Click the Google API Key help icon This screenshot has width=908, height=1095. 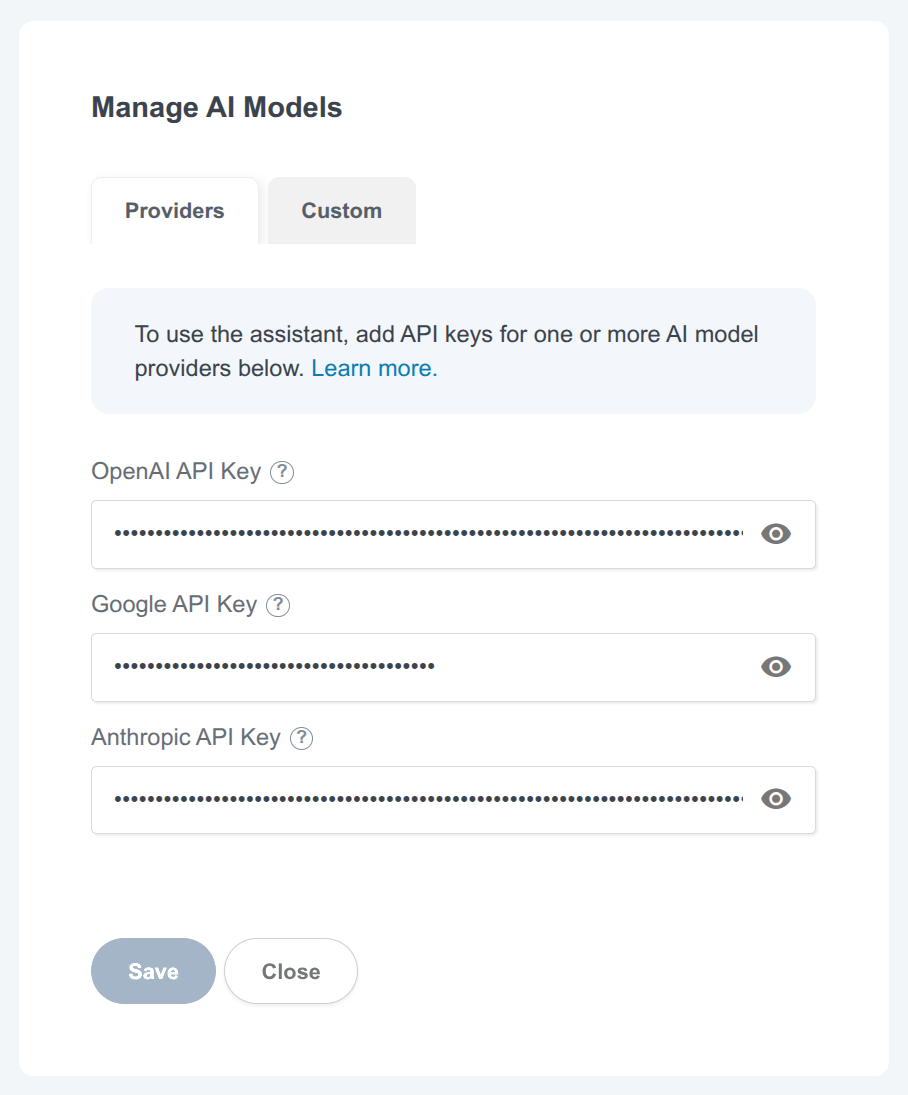coord(279,605)
